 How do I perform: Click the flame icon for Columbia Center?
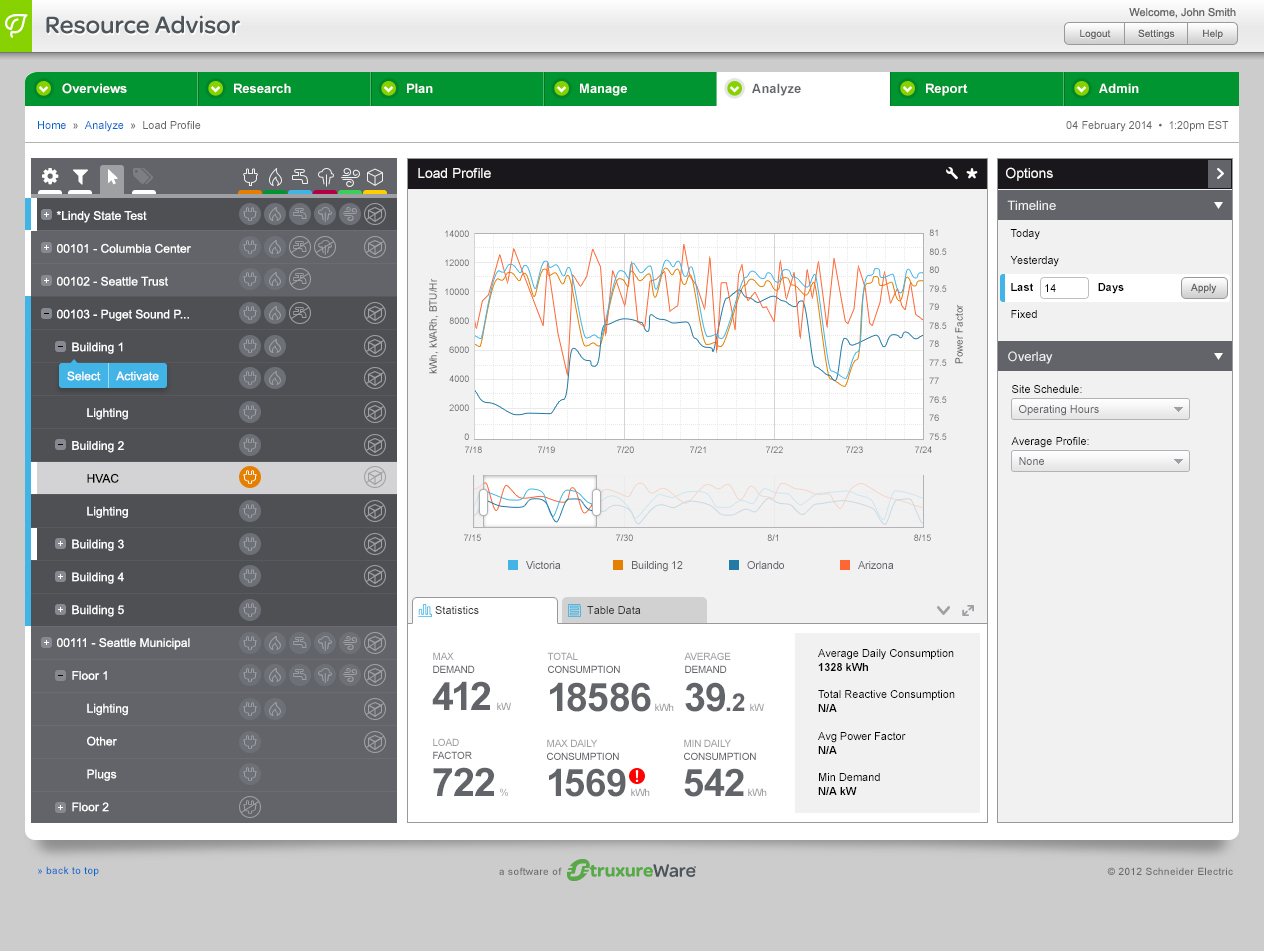(275, 247)
